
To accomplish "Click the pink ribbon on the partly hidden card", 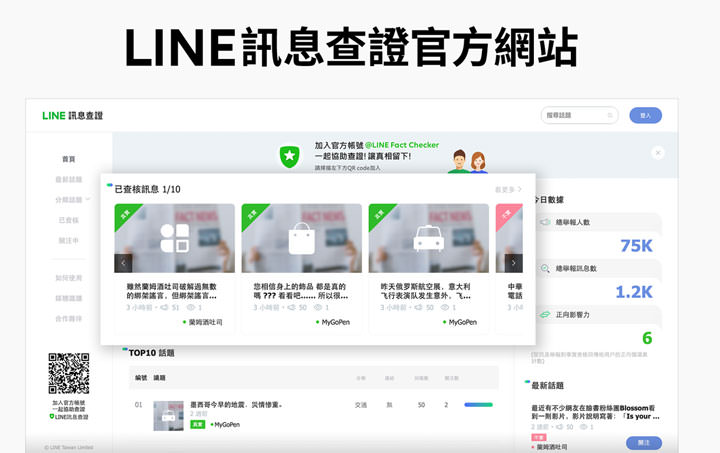I will tap(506, 214).
